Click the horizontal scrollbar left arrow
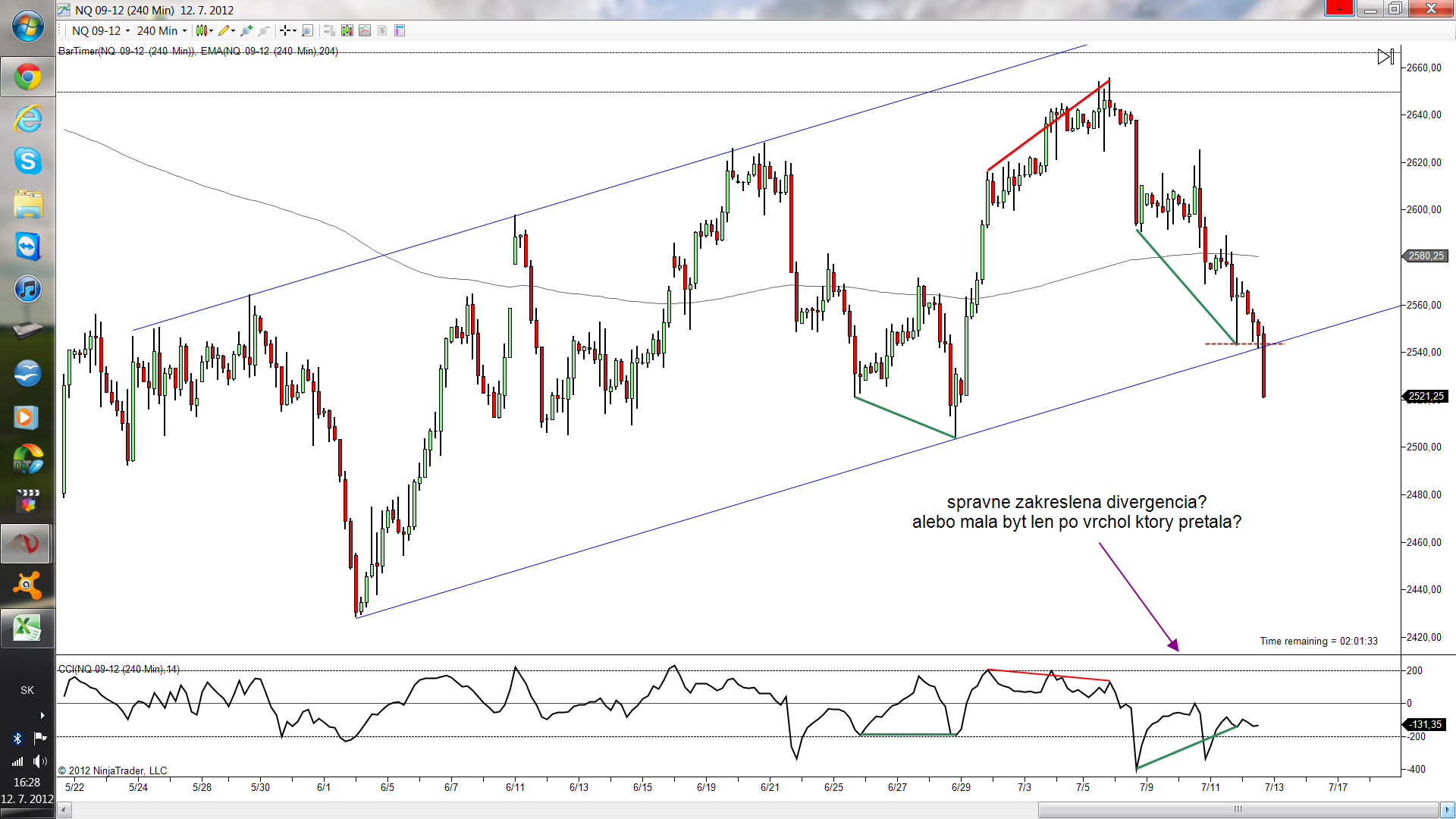This screenshot has width=1456, height=819. tap(64, 810)
